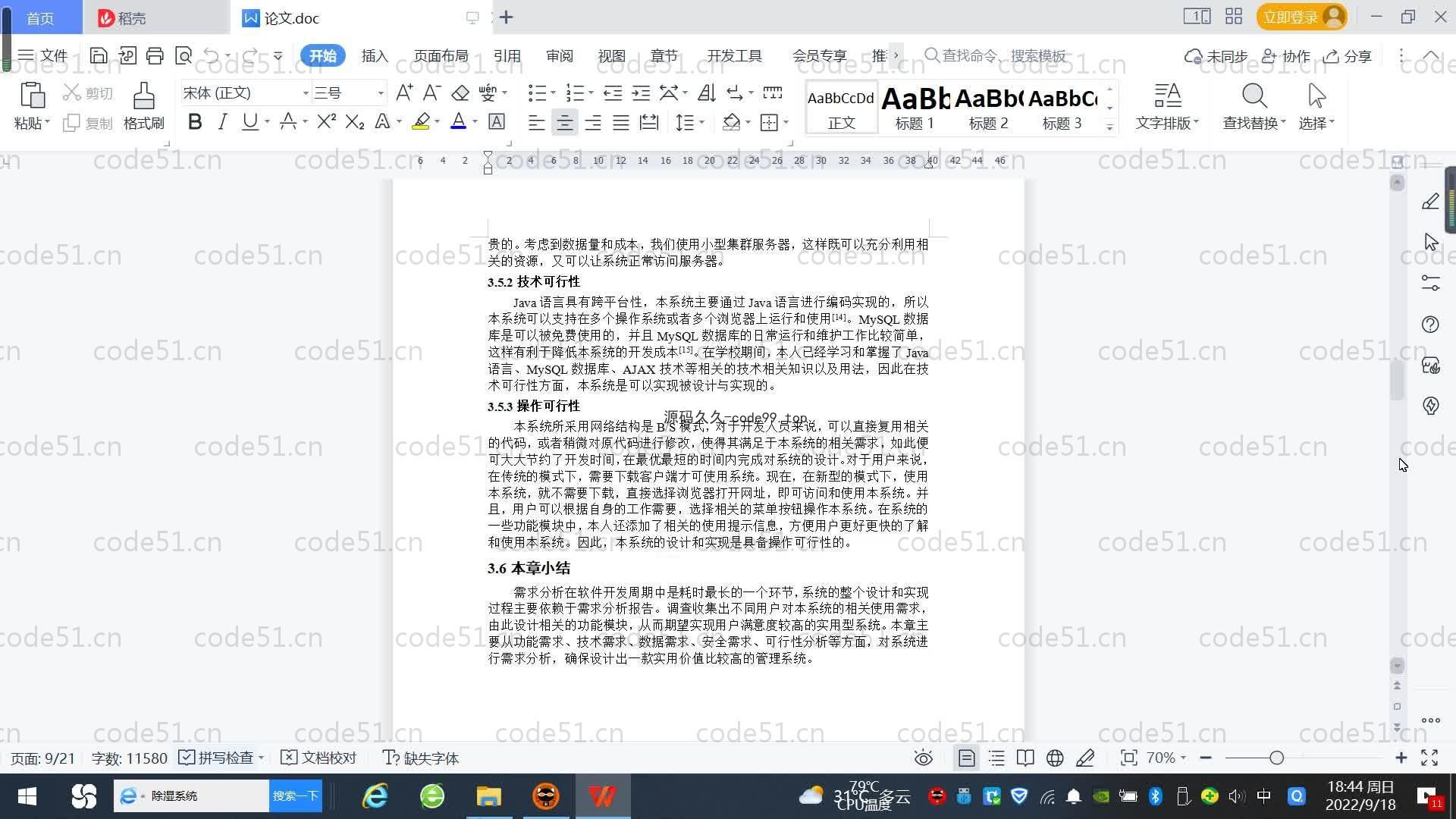This screenshot has width=1456, height=819.
Task: Click the Clear Formatting eraser icon
Action: pos(460,93)
